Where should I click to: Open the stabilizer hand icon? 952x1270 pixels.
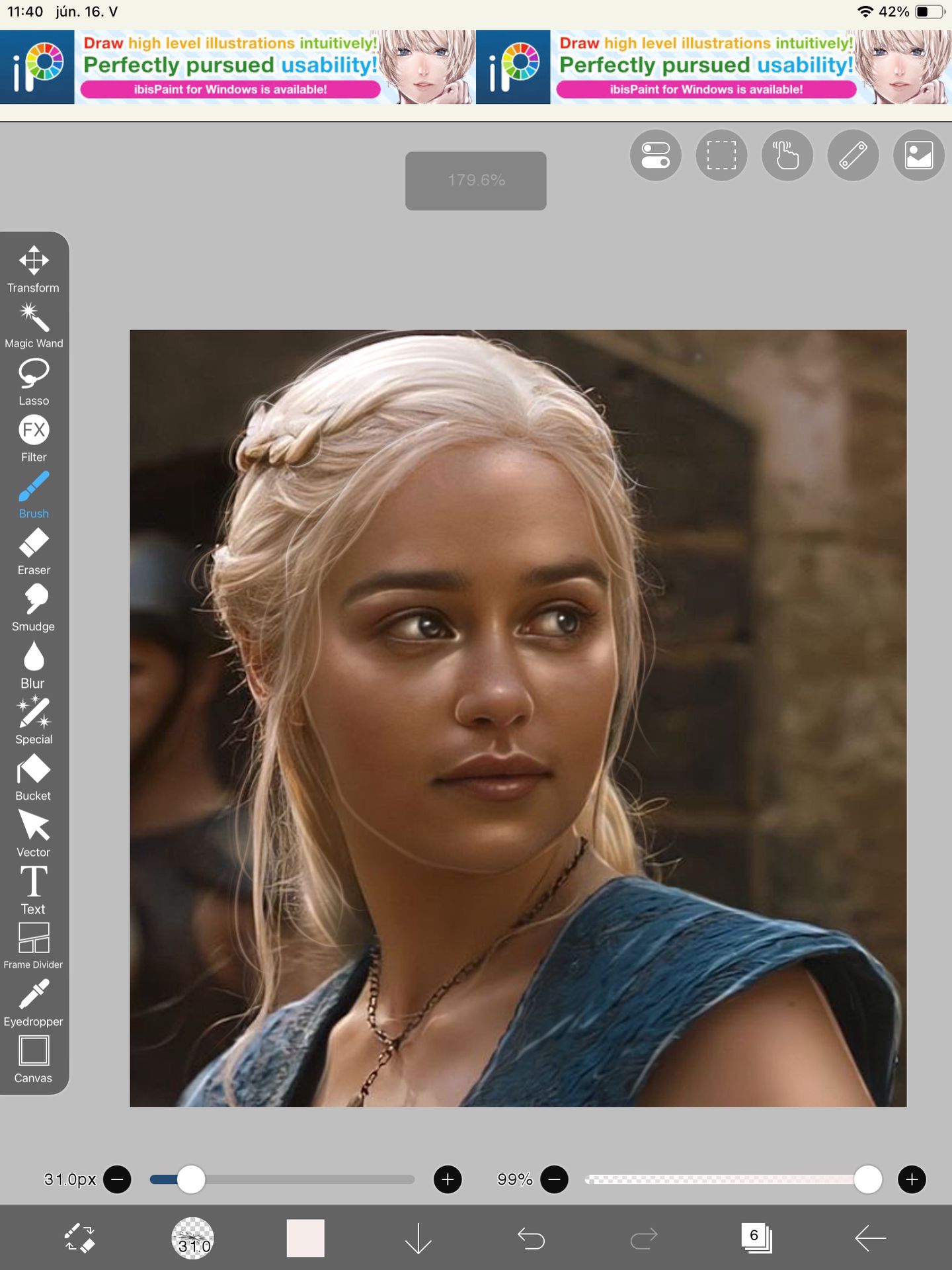pos(787,155)
